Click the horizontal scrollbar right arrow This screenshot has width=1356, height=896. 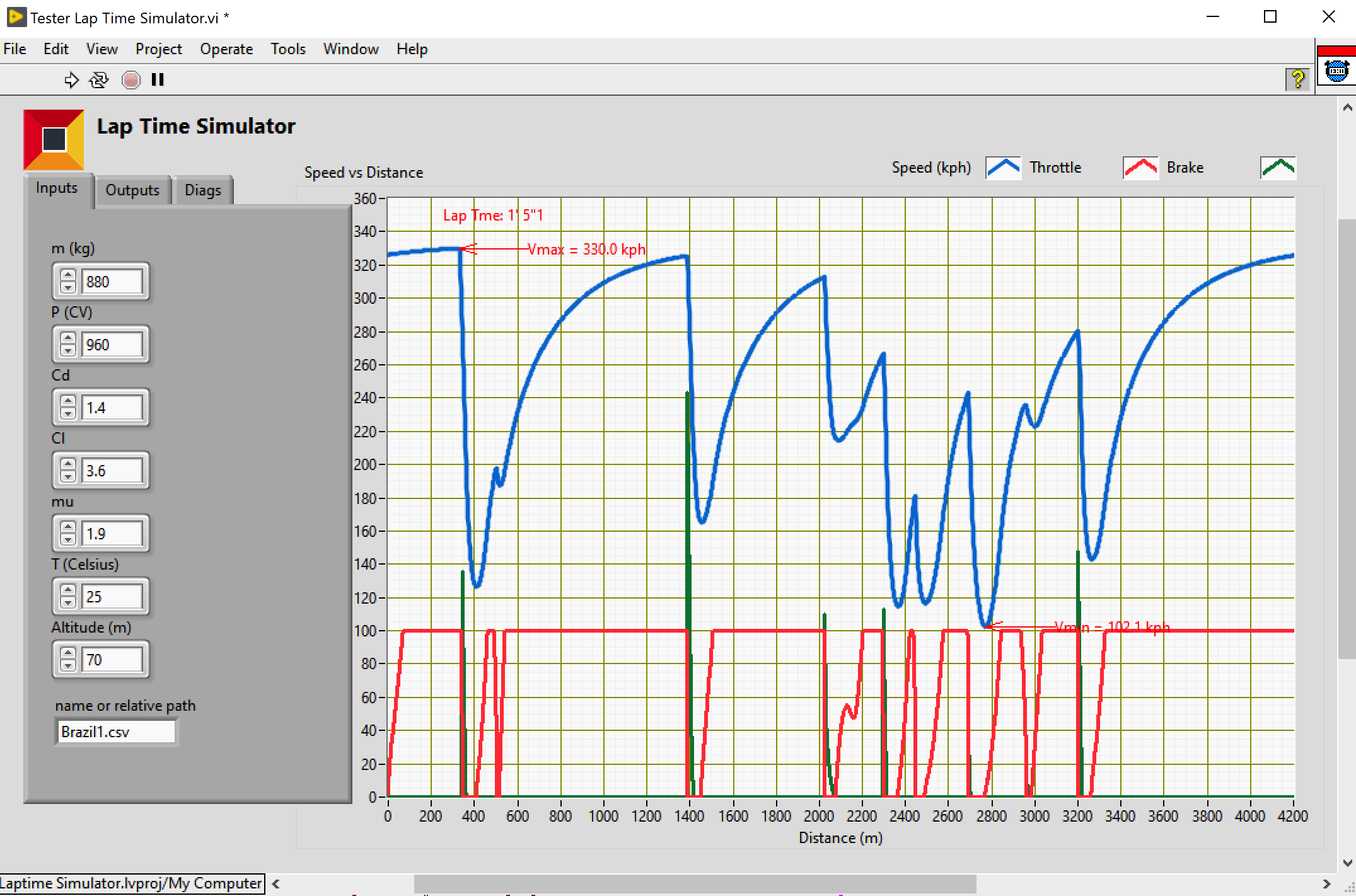tap(1326, 884)
